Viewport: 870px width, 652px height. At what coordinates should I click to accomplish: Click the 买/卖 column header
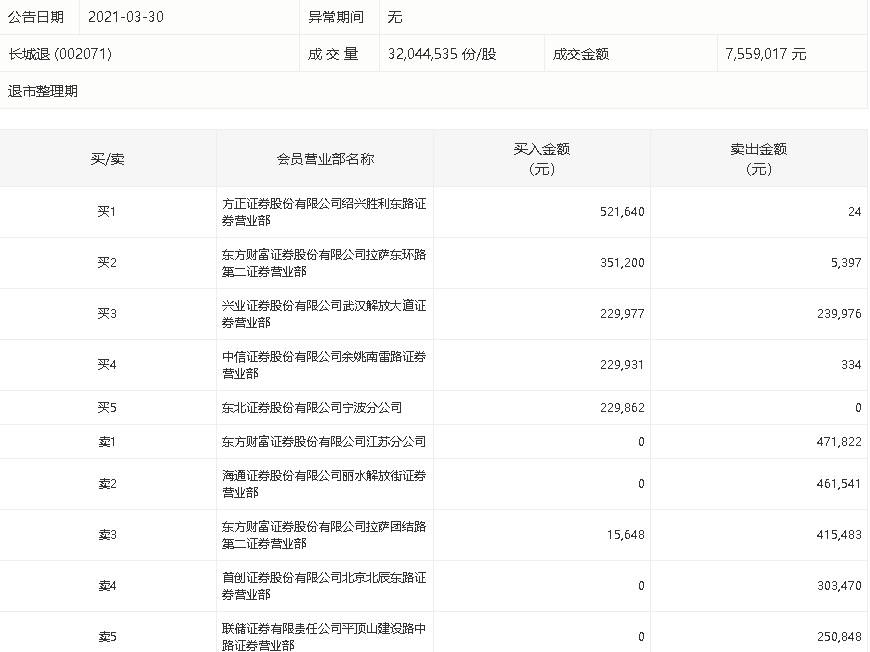(x=108, y=159)
